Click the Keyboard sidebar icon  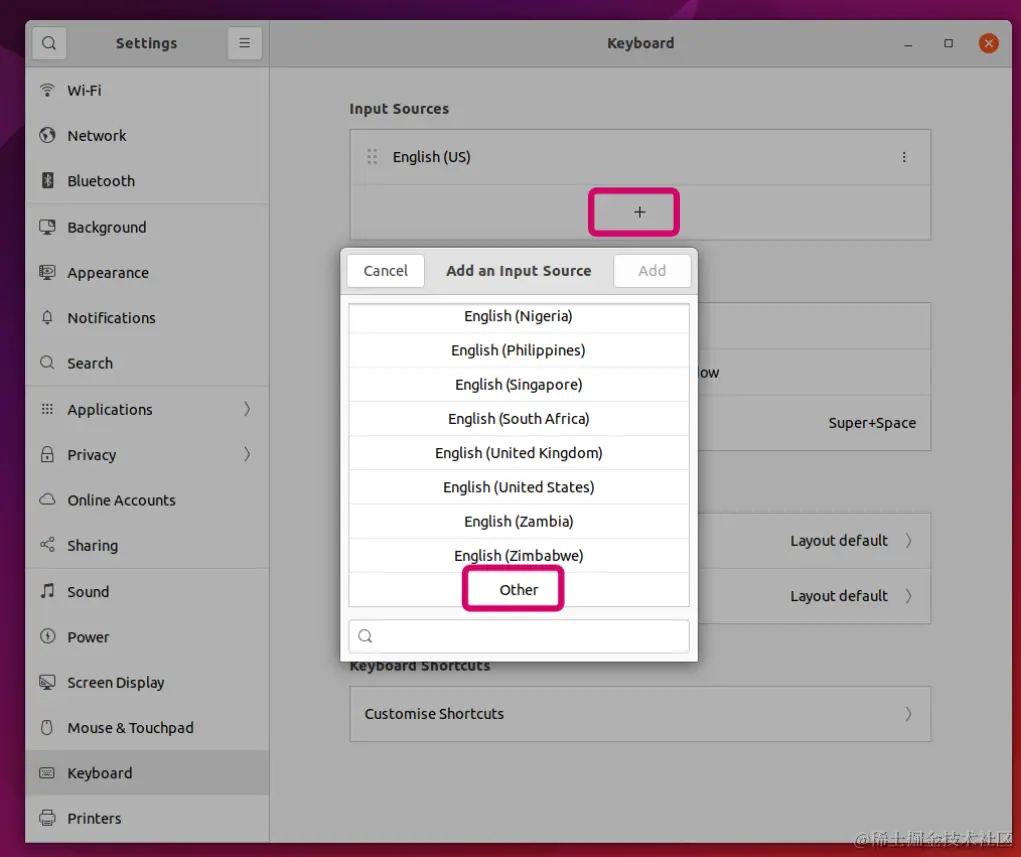point(47,772)
